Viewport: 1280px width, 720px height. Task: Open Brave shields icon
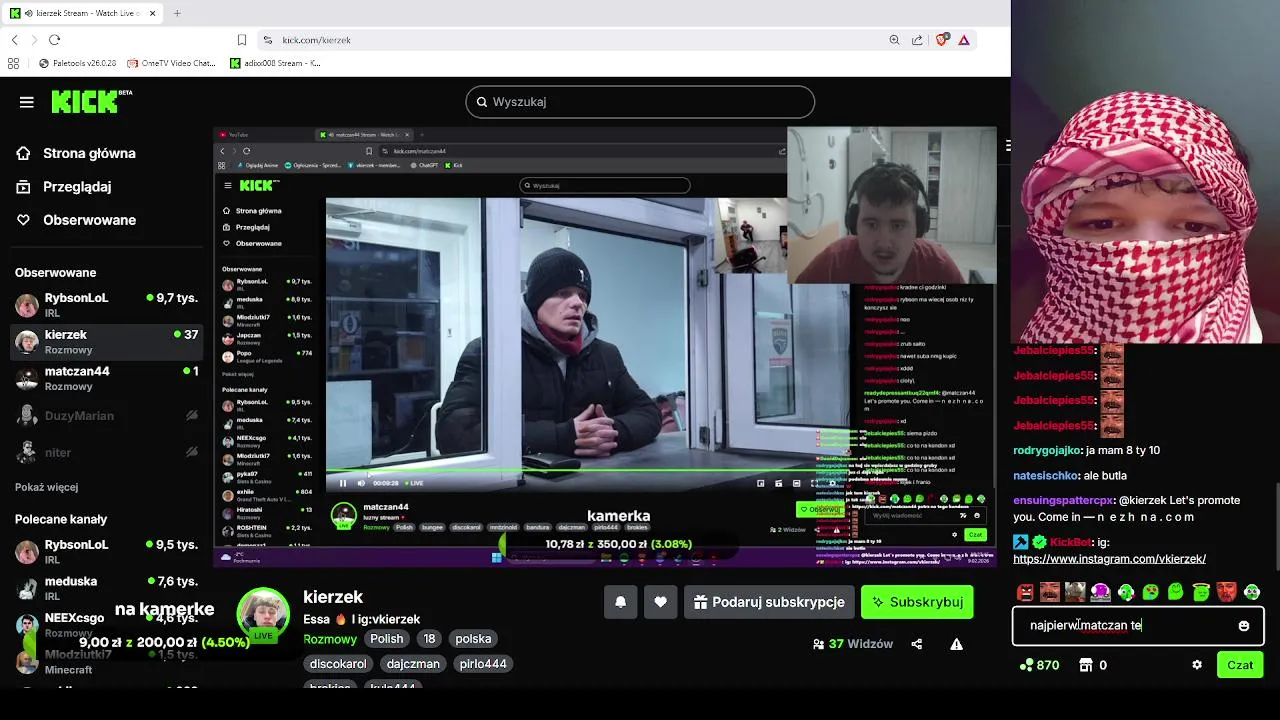pos(941,40)
